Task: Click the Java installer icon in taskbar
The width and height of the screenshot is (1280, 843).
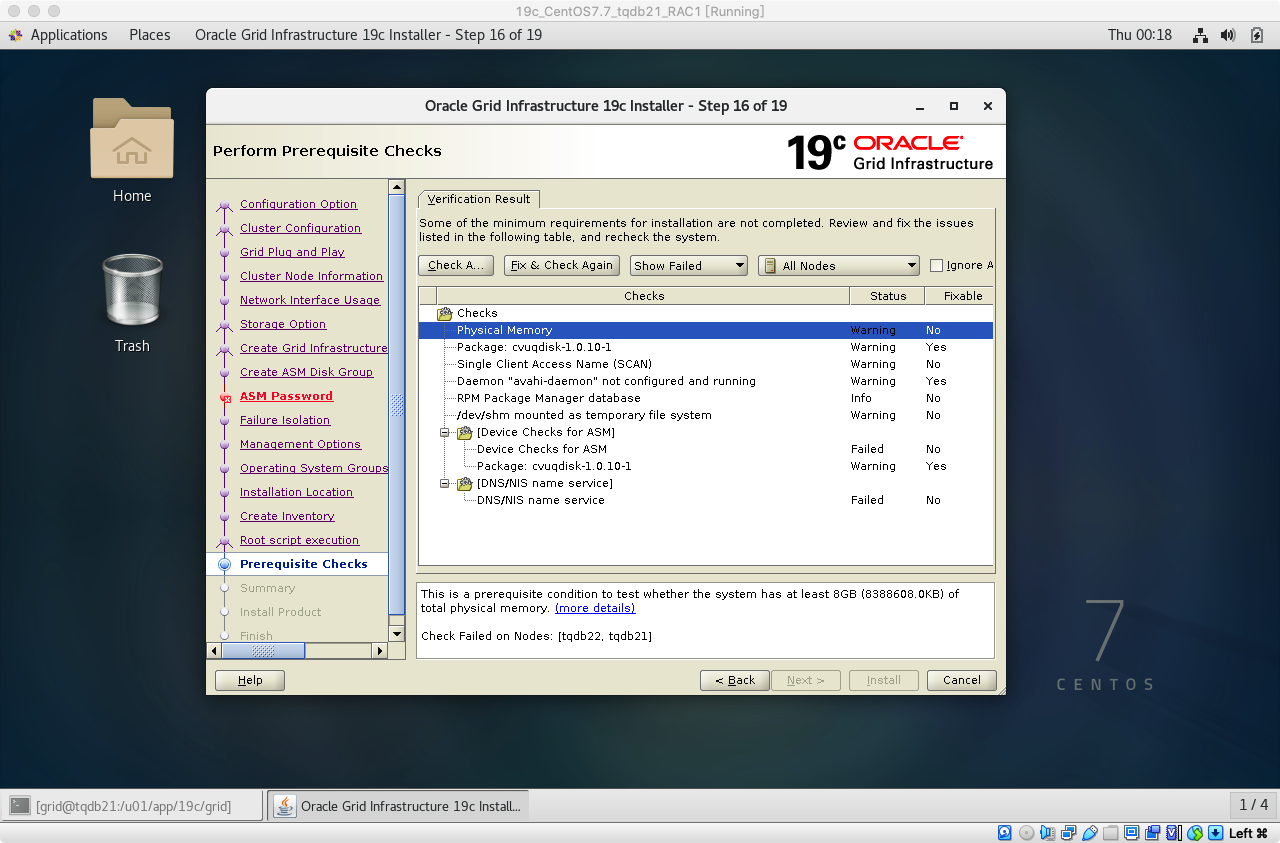Action: click(x=285, y=805)
